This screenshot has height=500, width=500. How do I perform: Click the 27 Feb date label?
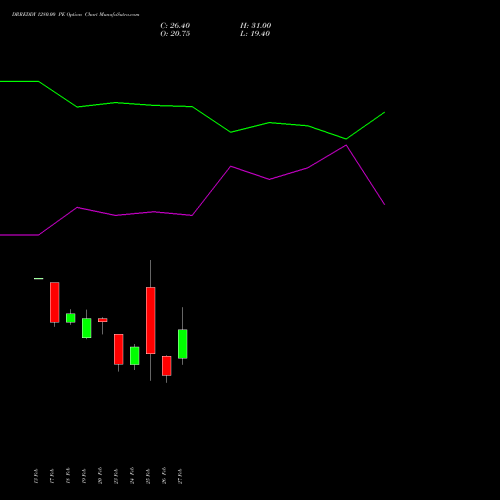180,476
